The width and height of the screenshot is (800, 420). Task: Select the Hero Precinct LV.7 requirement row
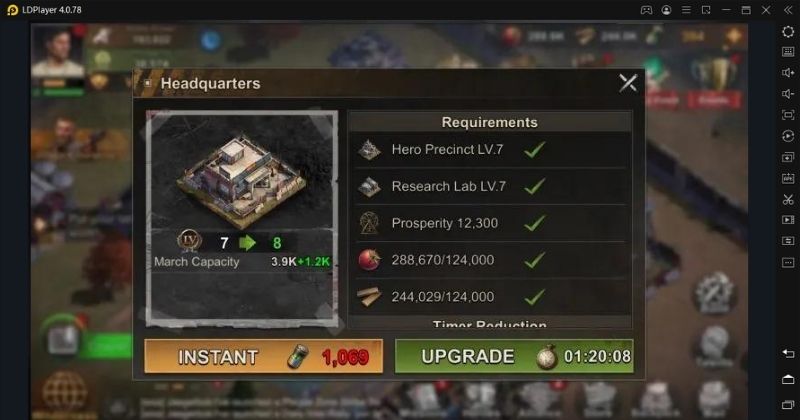490,150
